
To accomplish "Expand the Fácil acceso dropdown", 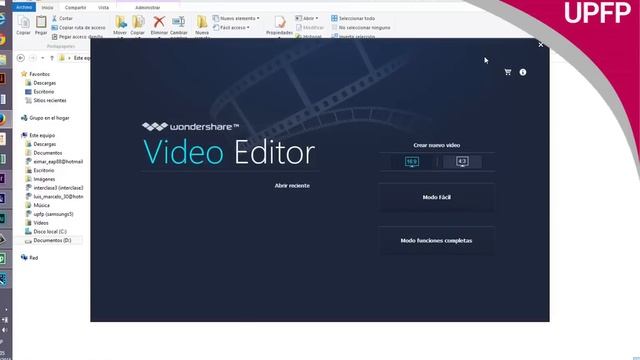I will [x=231, y=28].
